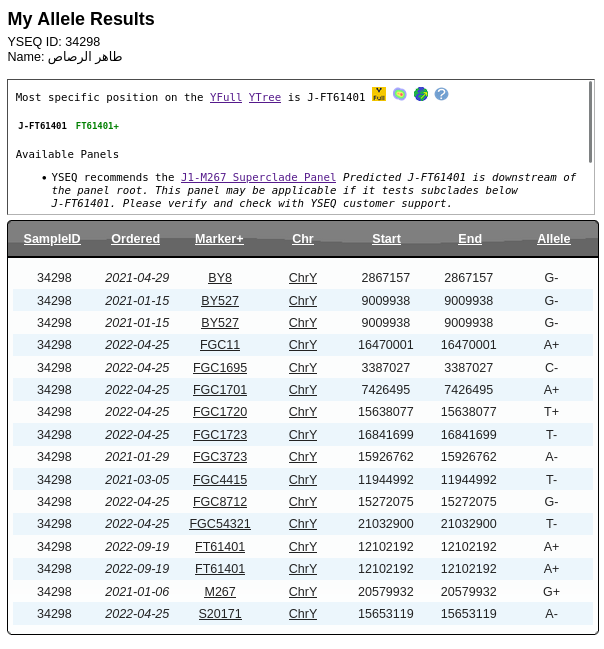Image resolution: width=604 pixels, height=649 pixels.
Task: Click ChrY link in the S20171 row
Action: [x=303, y=614]
